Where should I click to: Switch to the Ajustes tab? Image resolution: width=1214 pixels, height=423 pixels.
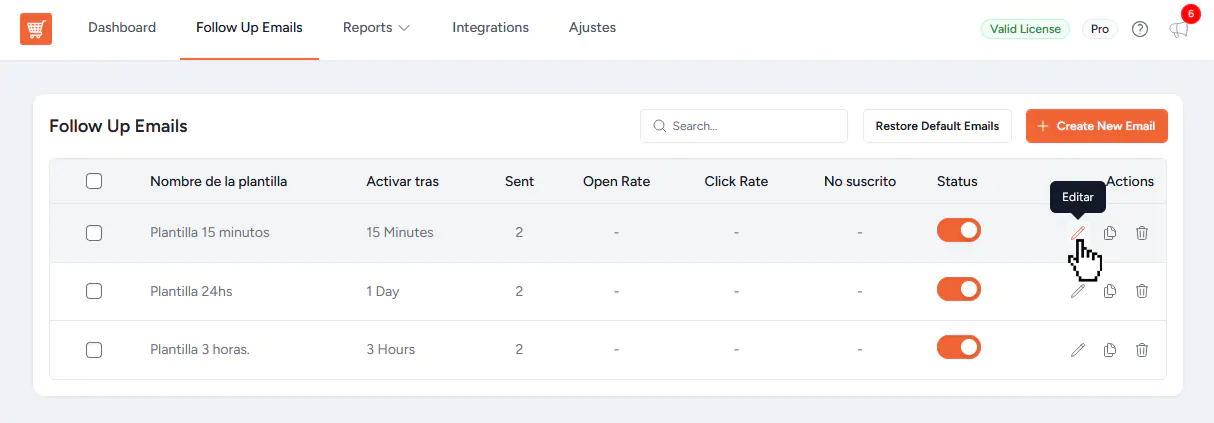pyautogui.click(x=592, y=28)
